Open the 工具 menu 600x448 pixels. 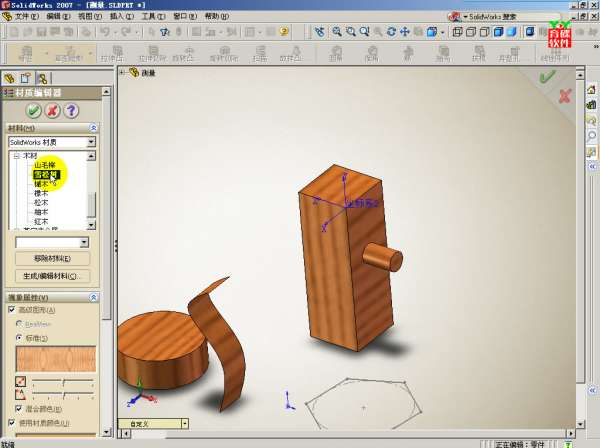[151, 17]
